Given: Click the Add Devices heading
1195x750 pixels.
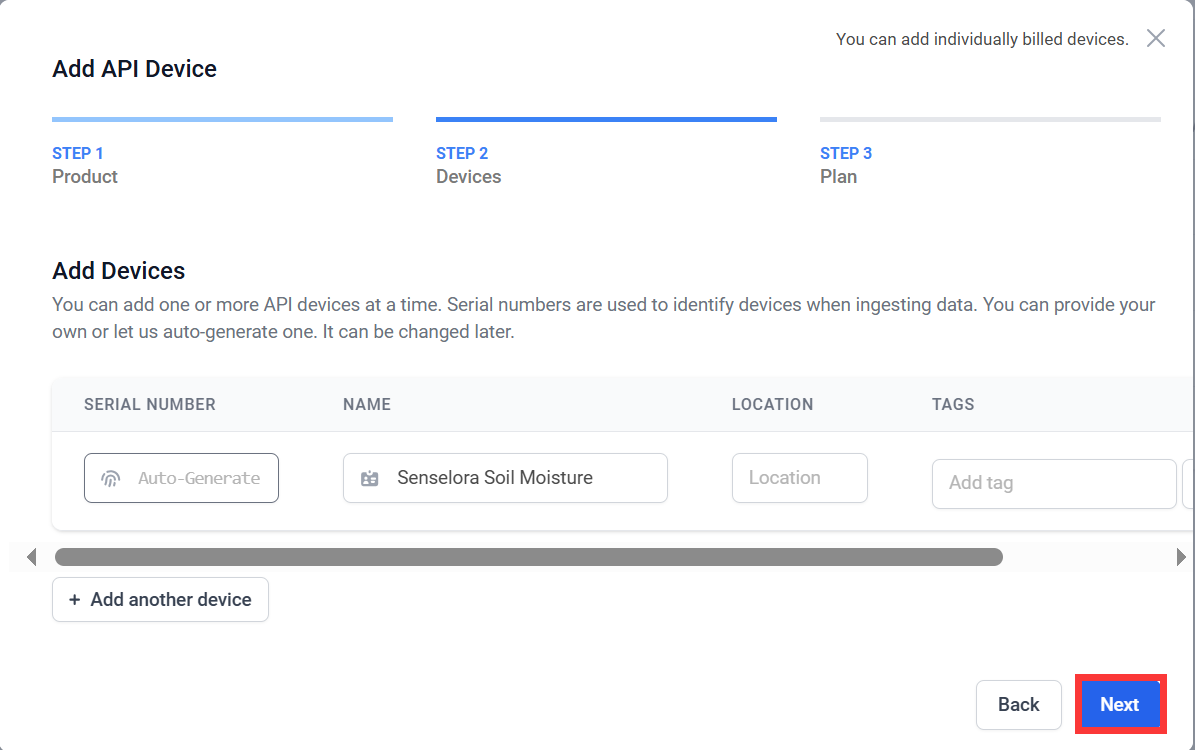Looking at the screenshot, I should pyautogui.click(x=119, y=271).
